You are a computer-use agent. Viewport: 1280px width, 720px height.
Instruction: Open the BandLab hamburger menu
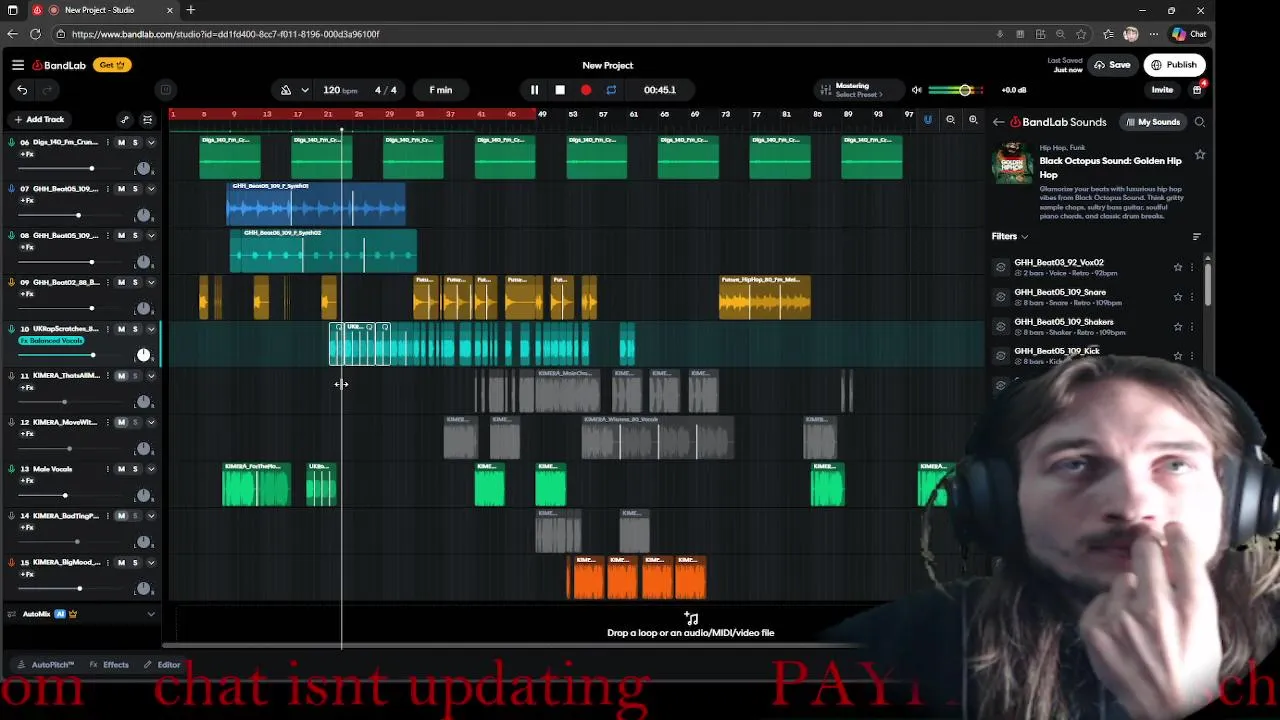click(x=18, y=65)
